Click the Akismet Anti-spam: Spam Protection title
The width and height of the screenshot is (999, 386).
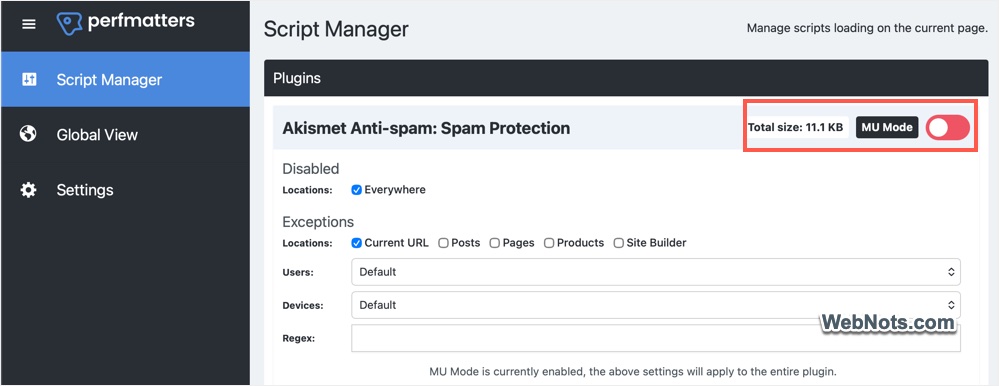pyautogui.click(x=426, y=128)
